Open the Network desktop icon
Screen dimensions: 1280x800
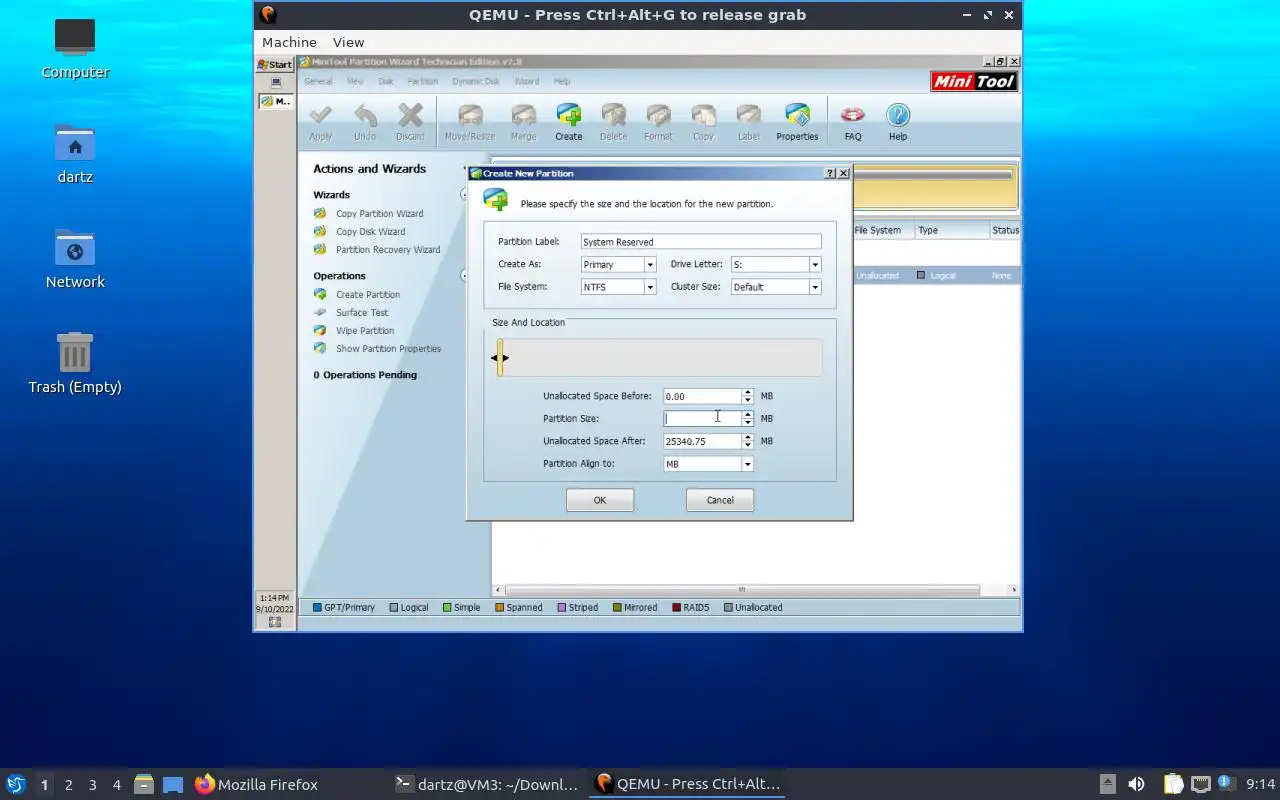click(x=75, y=259)
